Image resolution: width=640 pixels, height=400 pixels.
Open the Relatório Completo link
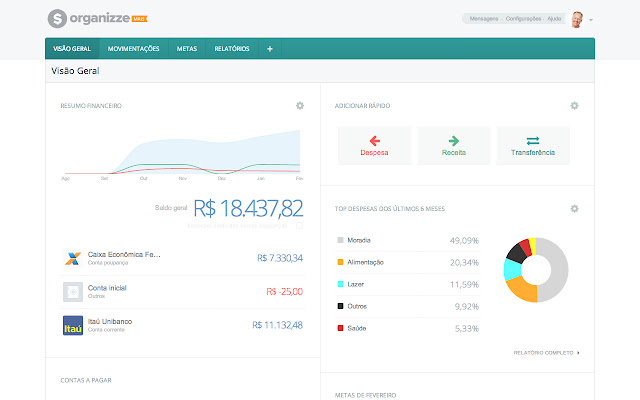(x=546, y=352)
